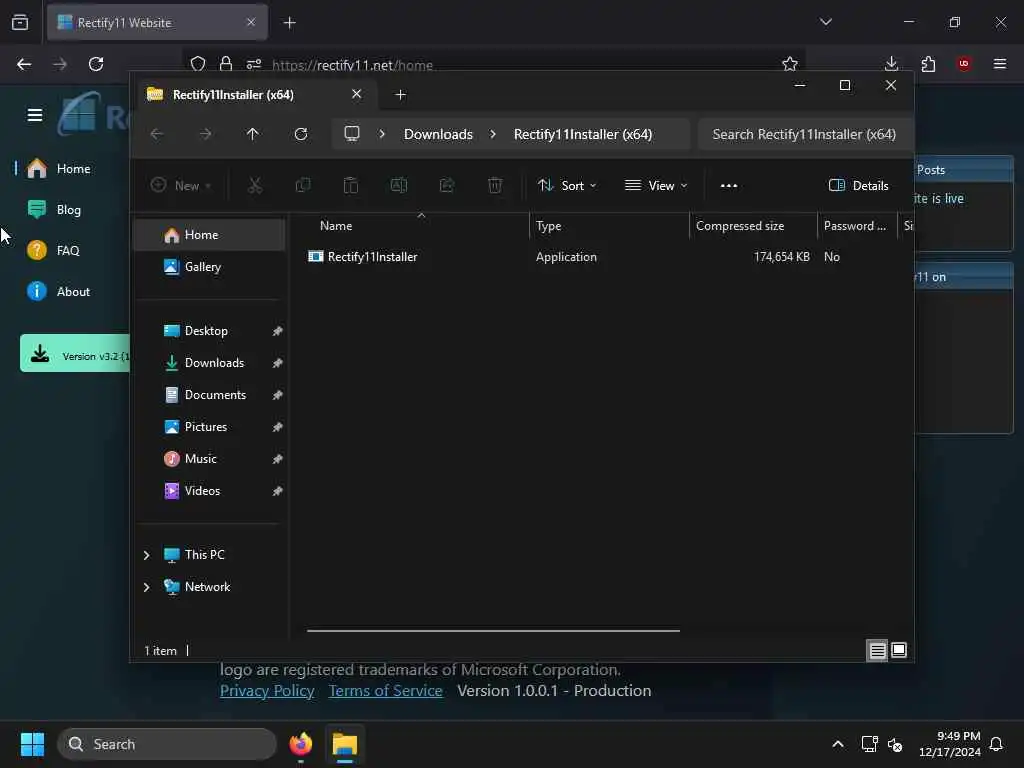This screenshot has width=1024, height=768.
Task: Close the Rectify11Installer (x64) Explorer tab
Action: click(x=357, y=94)
